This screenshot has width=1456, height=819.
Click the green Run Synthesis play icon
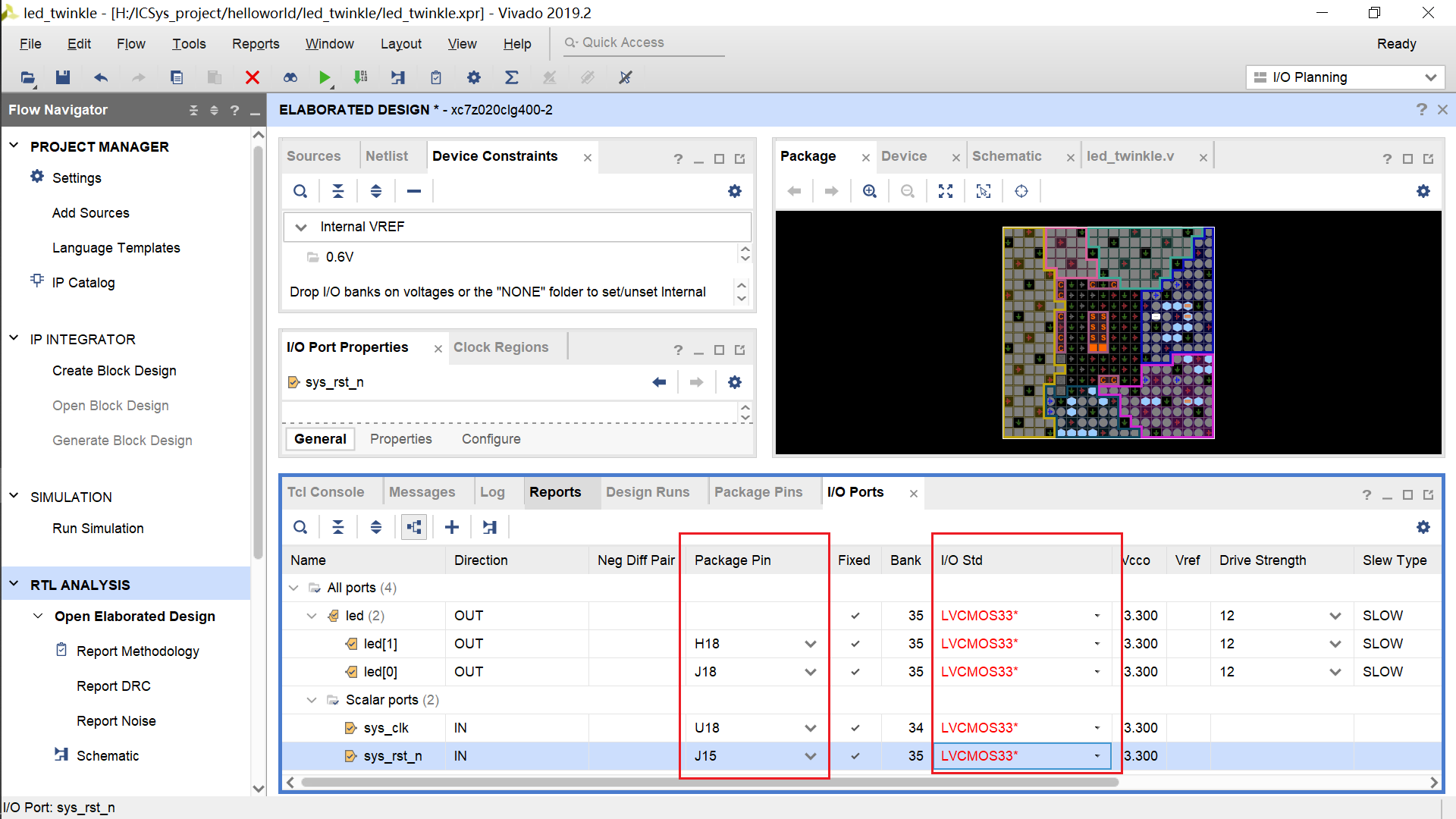tap(325, 77)
